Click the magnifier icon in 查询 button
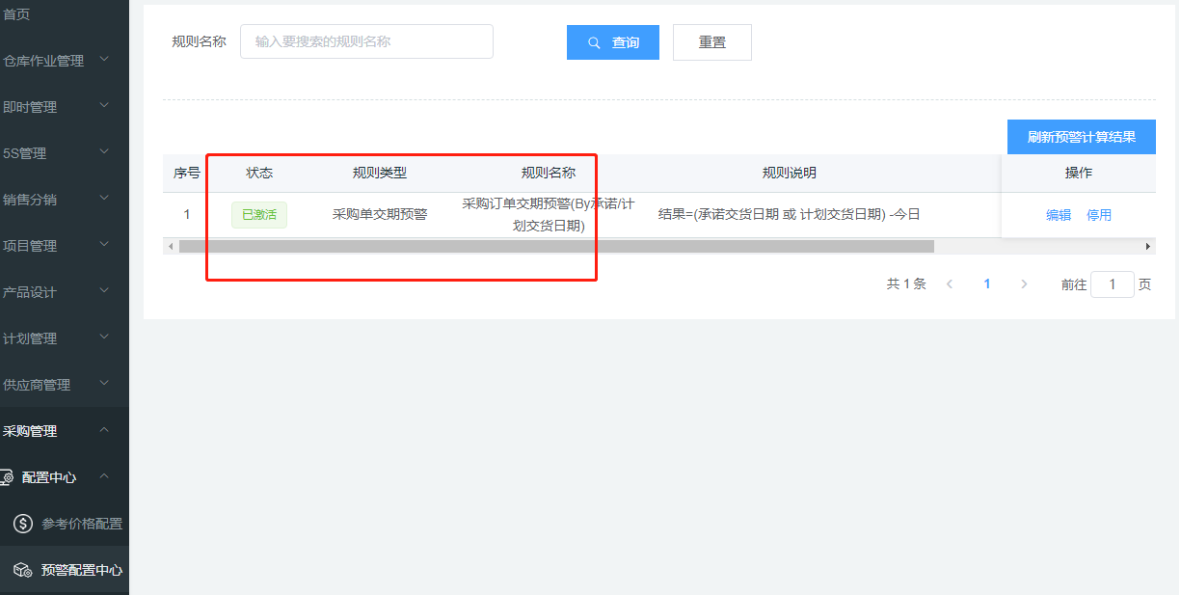This screenshot has height=598, width=1179. 594,43
